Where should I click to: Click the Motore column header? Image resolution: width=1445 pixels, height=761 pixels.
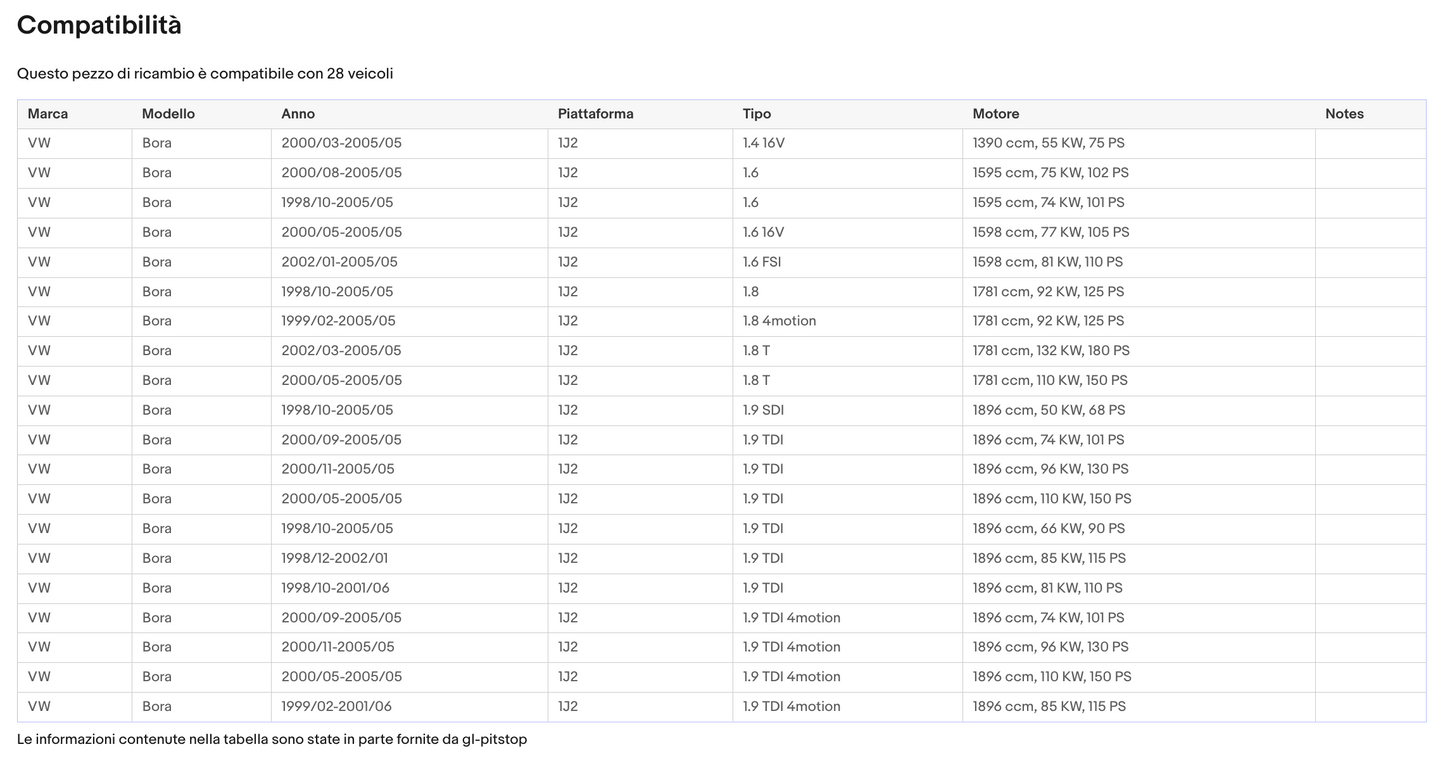tap(996, 114)
